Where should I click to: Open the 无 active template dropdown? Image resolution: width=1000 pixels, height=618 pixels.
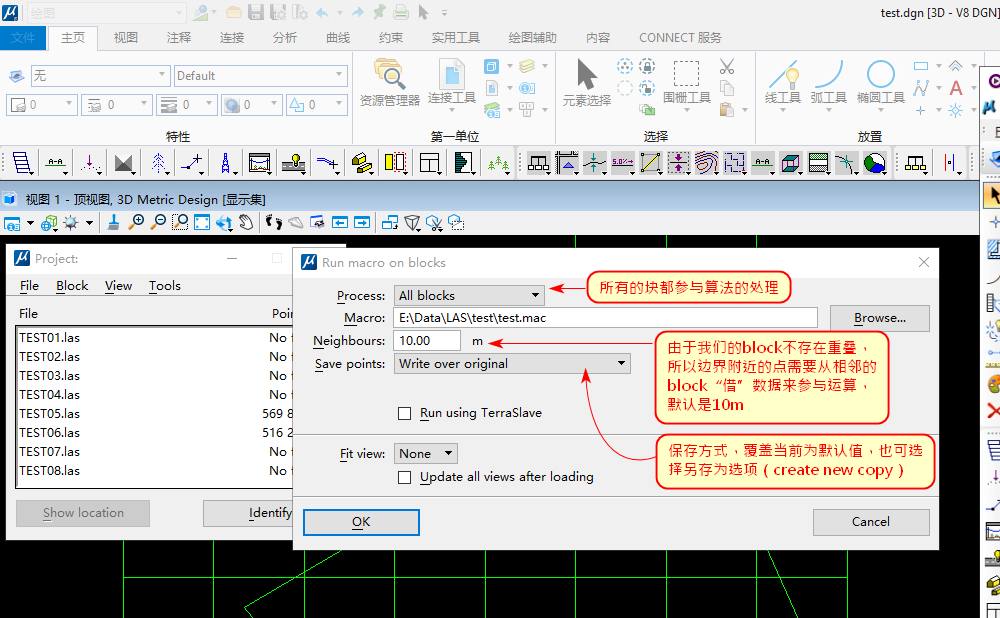tap(100, 76)
